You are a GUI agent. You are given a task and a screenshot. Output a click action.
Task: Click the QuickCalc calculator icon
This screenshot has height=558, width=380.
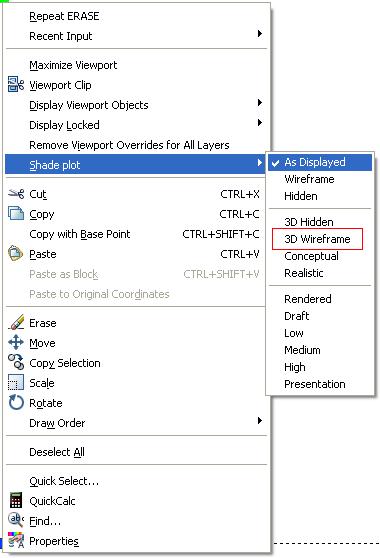pyautogui.click(x=16, y=500)
